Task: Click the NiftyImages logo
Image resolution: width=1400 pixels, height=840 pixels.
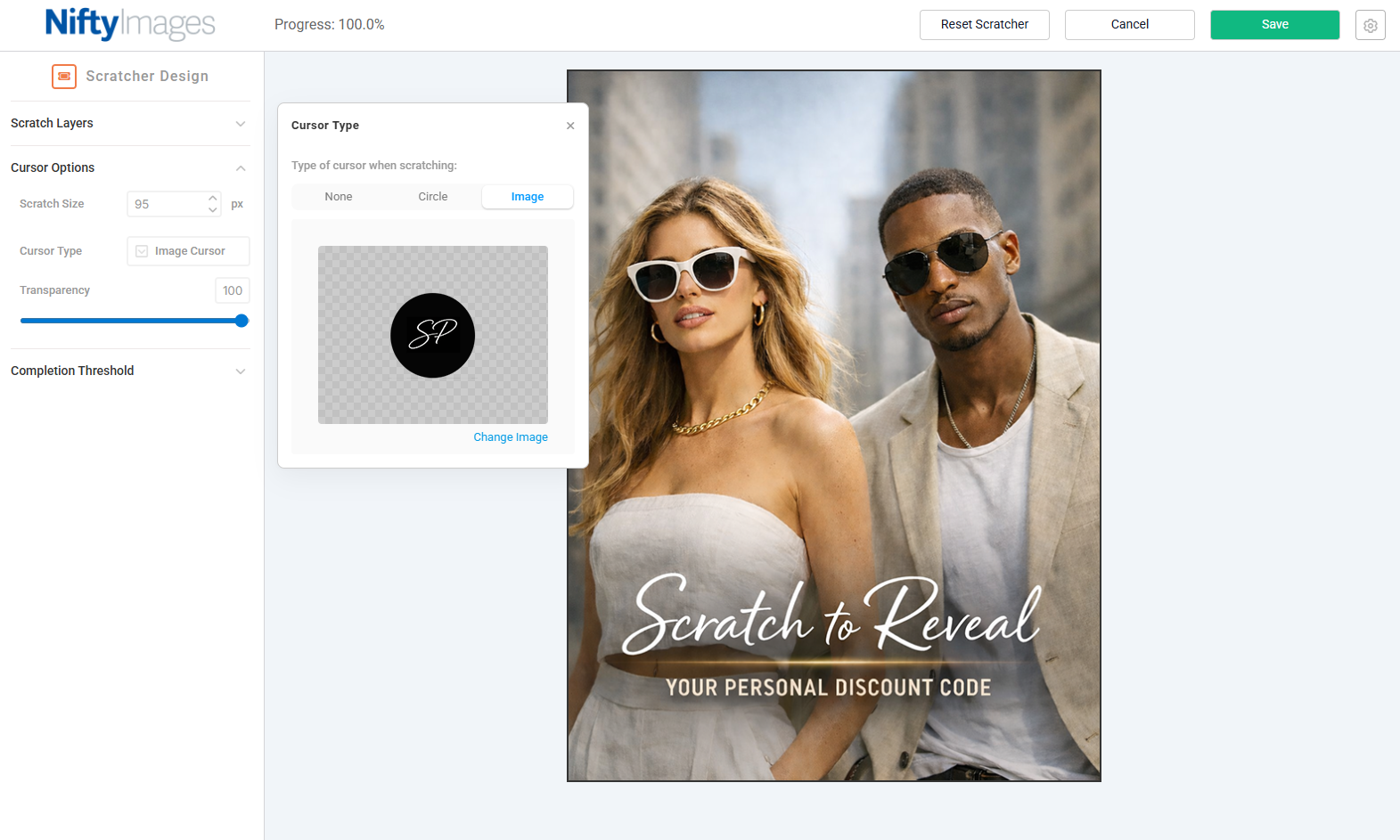Action: tap(130, 24)
